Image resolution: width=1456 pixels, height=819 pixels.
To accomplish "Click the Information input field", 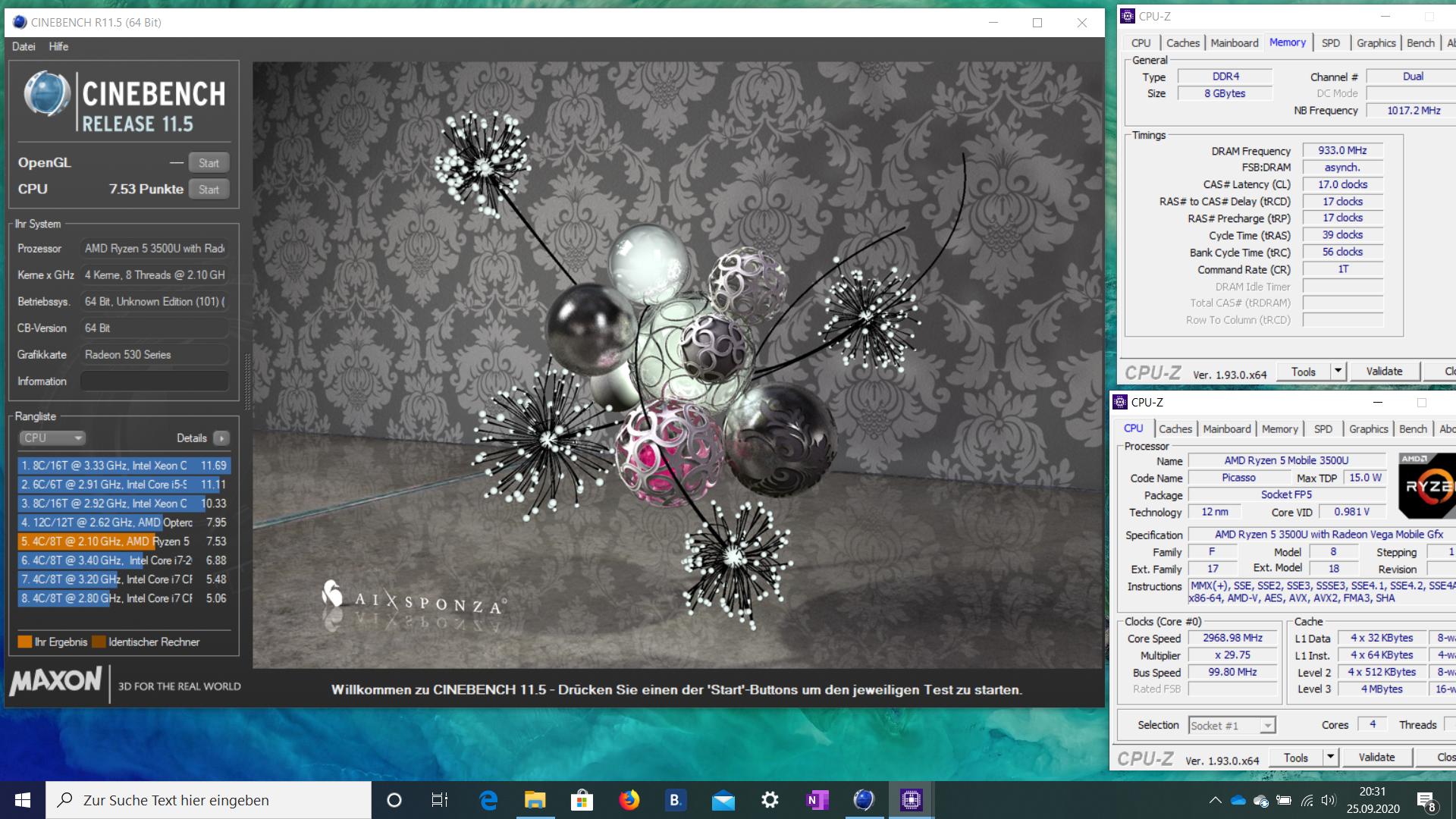I will click(155, 381).
